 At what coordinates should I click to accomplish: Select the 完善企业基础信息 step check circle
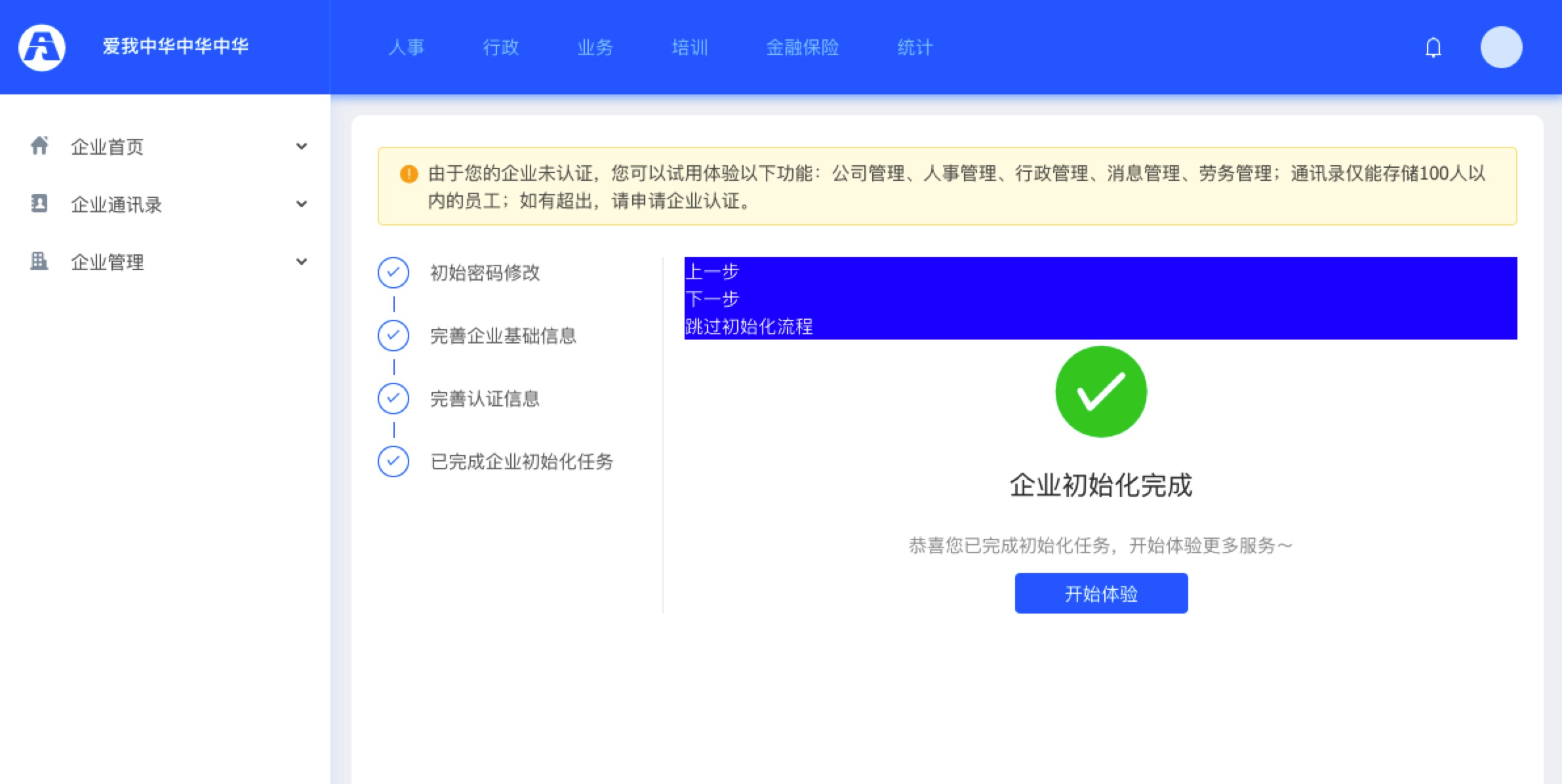(x=393, y=336)
